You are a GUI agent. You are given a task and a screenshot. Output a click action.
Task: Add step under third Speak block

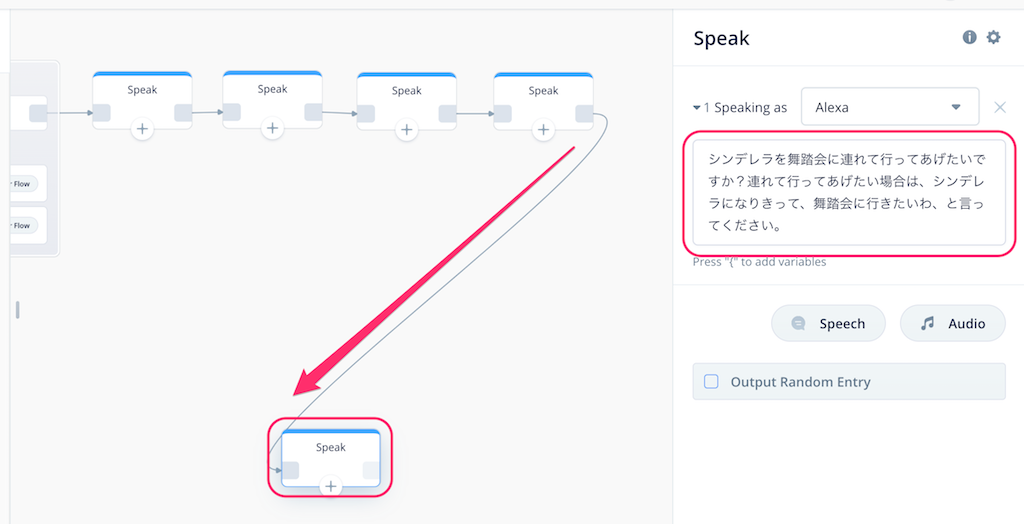(x=406, y=129)
